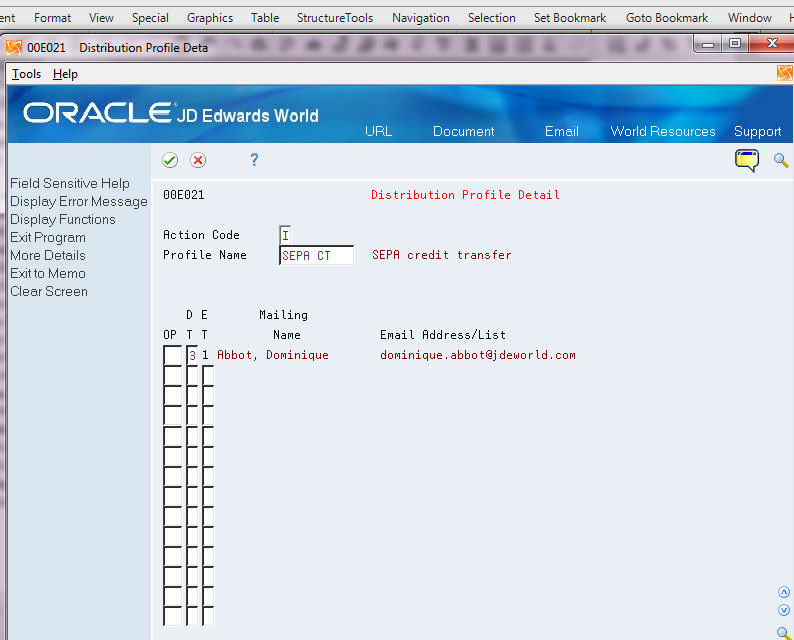Choose Clear Screen
Screen dimensions: 794x640
(x=49, y=292)
